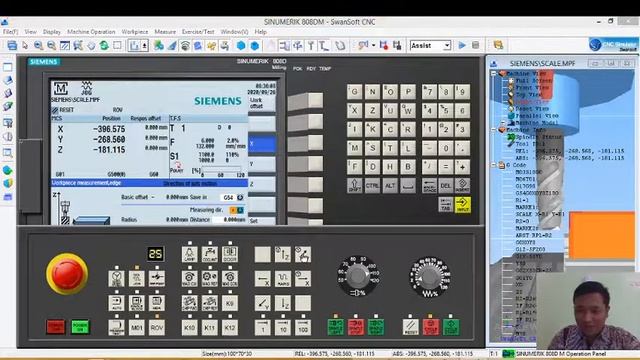Click the green CYCLE START key
The height and width of the screenshot is (360, 640).
point(451,327)
